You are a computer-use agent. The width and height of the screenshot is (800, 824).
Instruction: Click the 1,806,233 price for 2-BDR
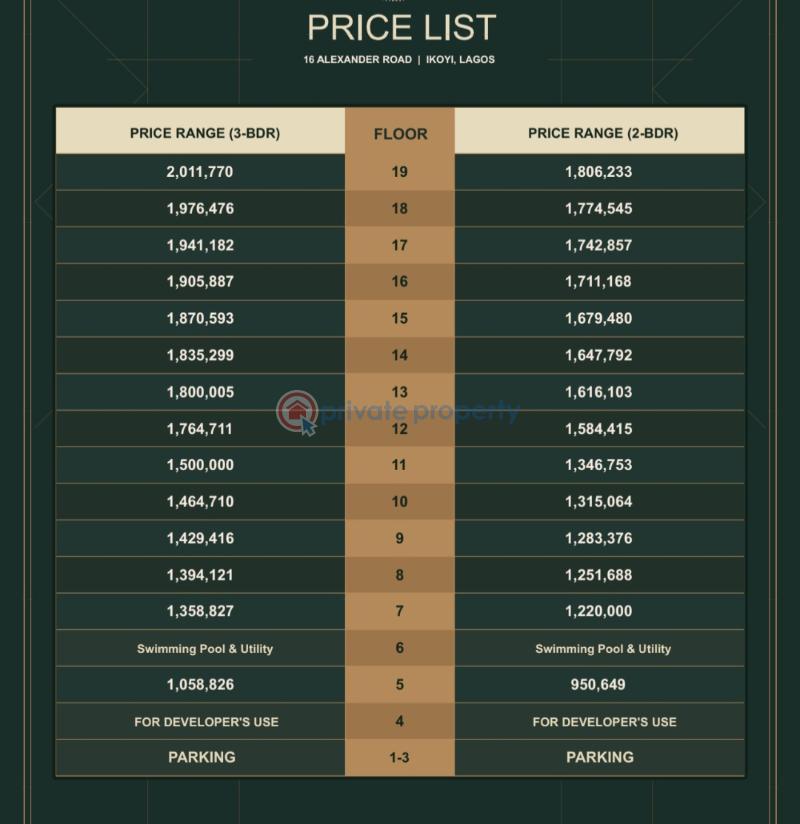point(599,172)
